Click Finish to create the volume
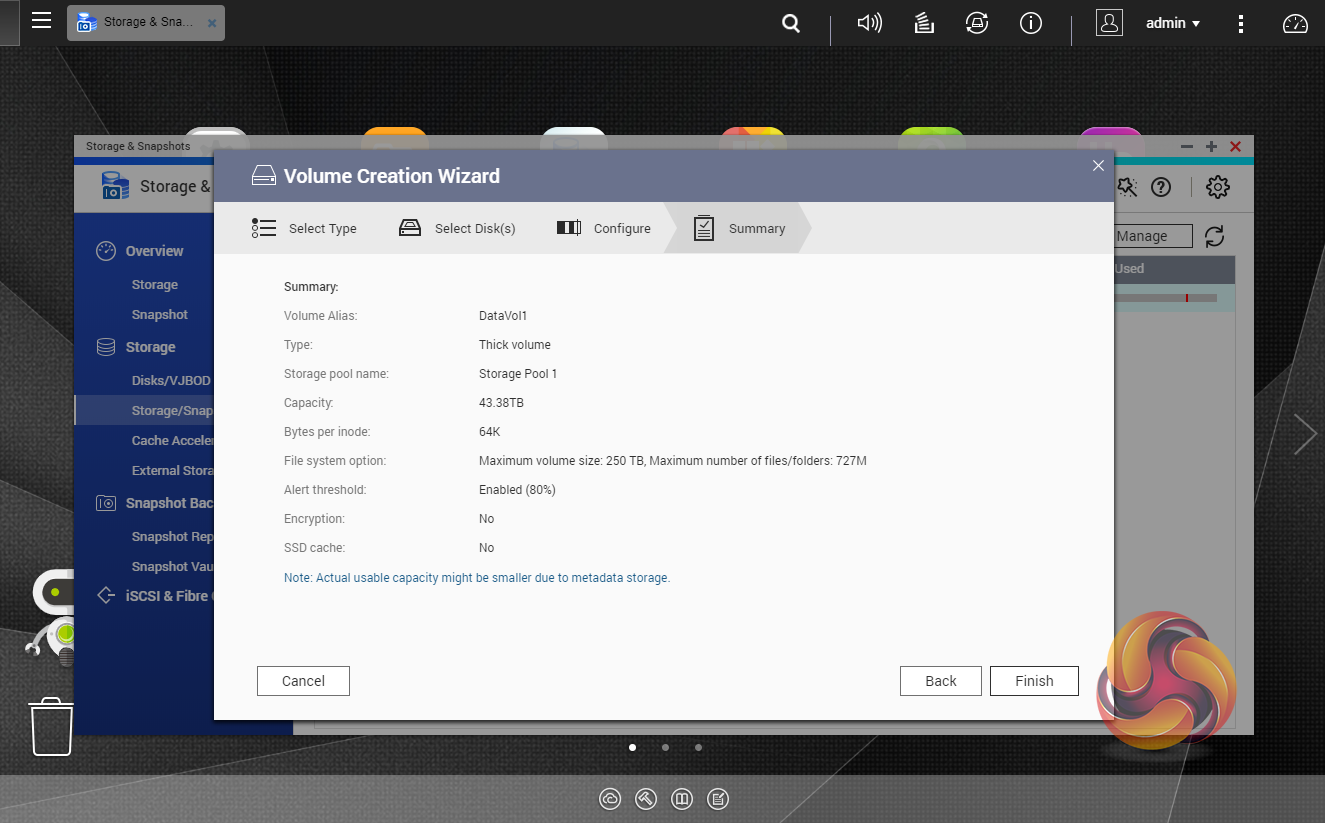This screenshot has height=824, width=1326. 1034,681
